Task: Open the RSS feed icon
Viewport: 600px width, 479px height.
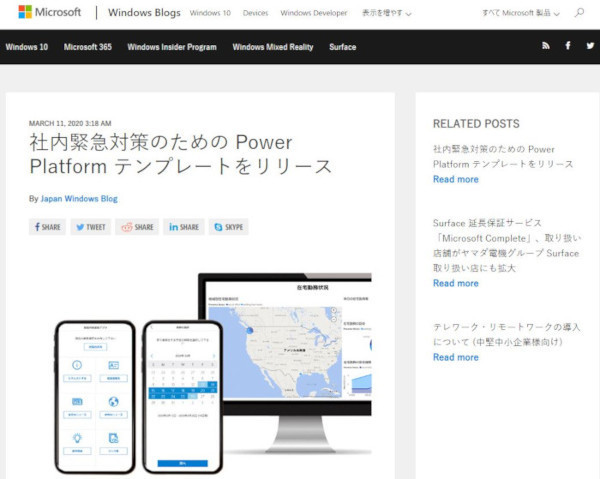Action: 546,46
